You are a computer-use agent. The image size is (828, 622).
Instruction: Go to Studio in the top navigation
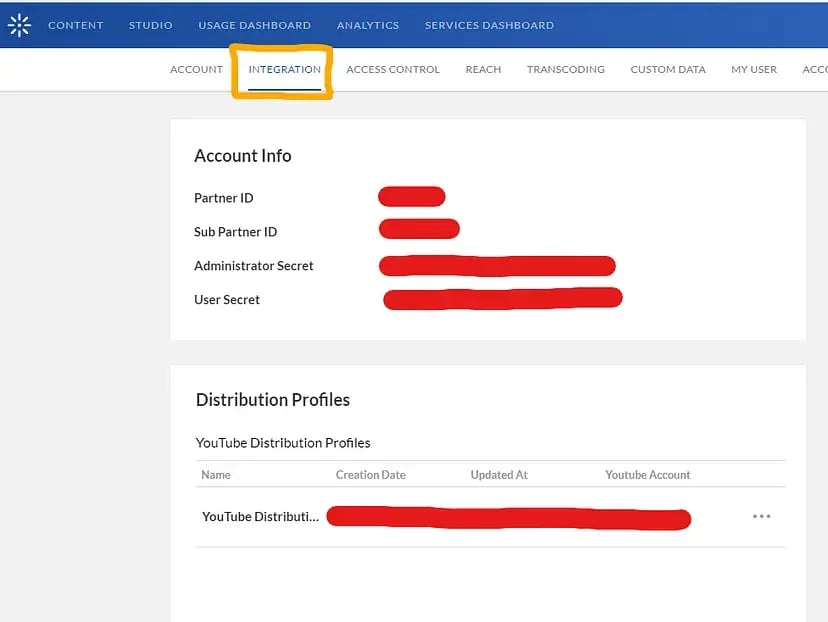click(x=151, y=25)
